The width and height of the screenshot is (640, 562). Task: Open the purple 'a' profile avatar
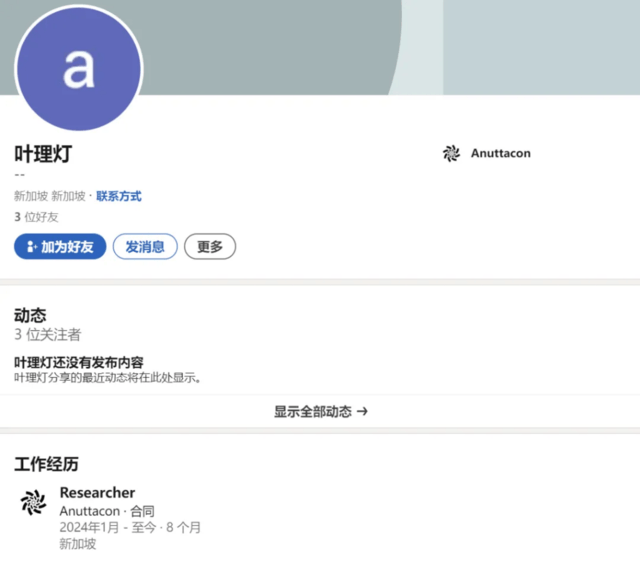pyautogui.click(x=79, y=68)
